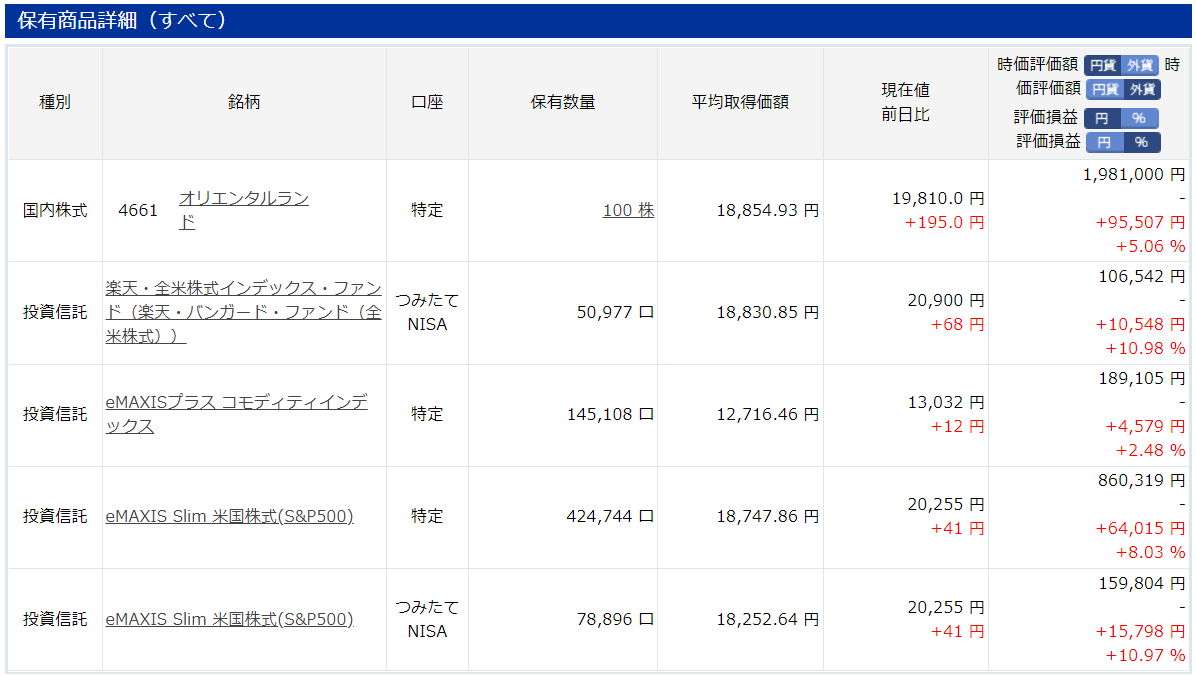Open eMAXIS Slim 米国株式(S&P500) in つみたてNISA account
Viewport: 1196px width, 676px height.
pos(230,620)
